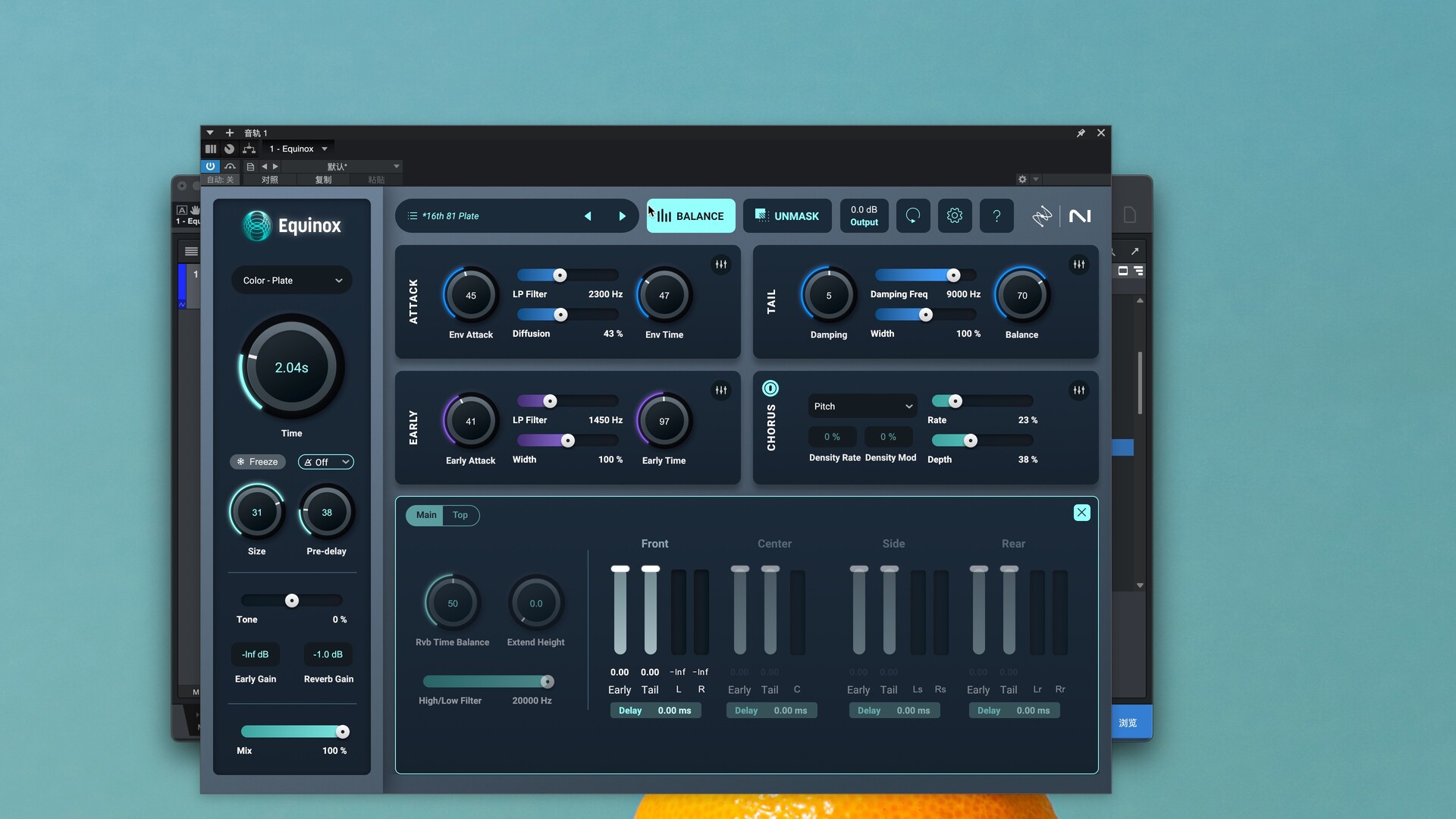Viewport: 1456px width, 819px height.
Task: Pin the plugin window
Action: pos(1081,133)
